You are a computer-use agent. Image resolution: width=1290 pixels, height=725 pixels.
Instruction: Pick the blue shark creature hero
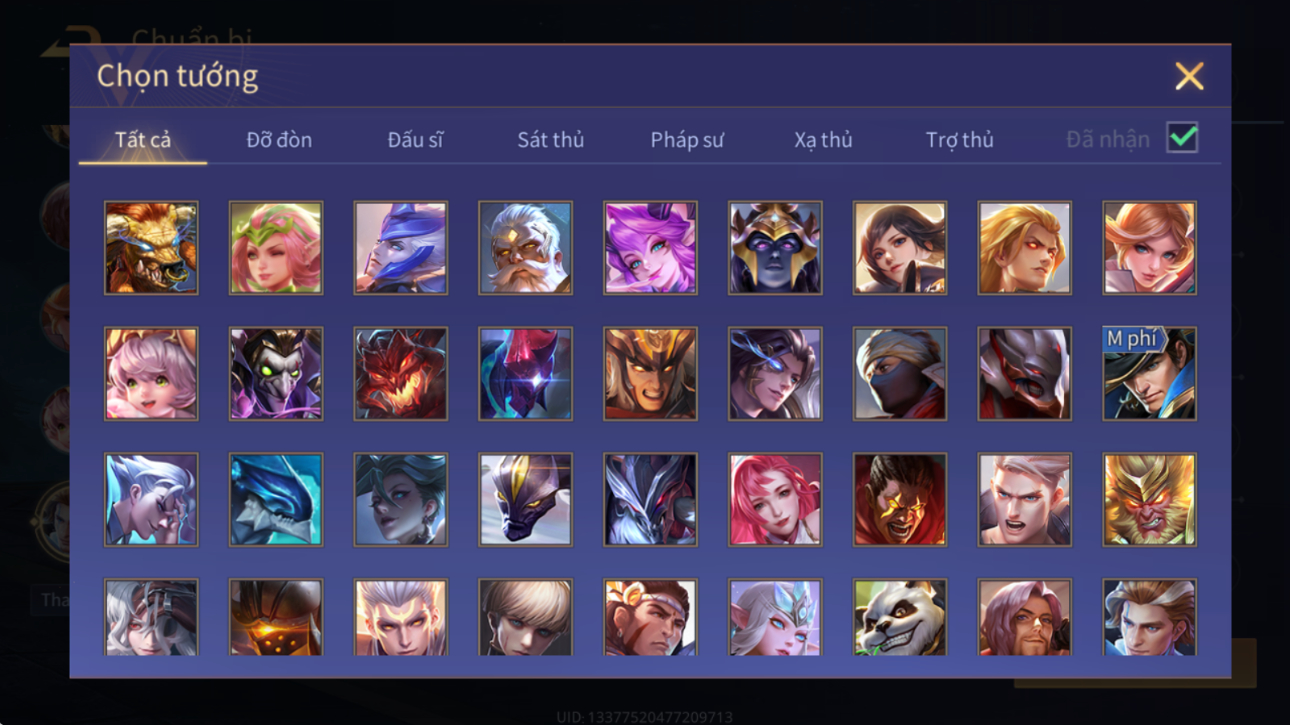pyautogui.click(x=276, y=500)
